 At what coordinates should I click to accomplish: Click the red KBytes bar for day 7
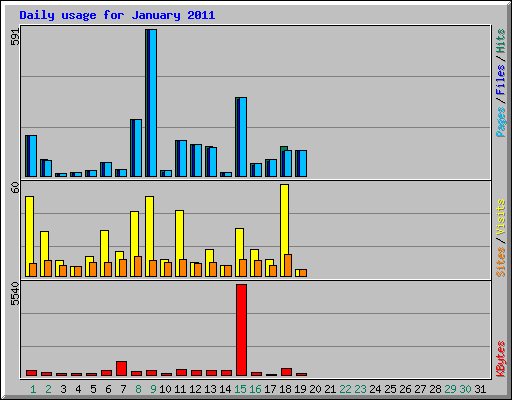[121, 368]
